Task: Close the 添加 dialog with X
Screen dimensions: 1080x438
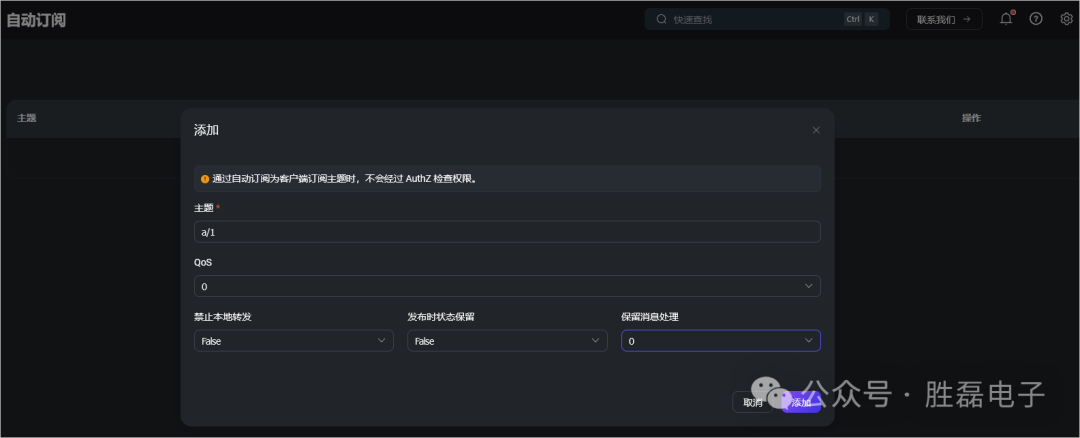Action: (x=816, y=130)
